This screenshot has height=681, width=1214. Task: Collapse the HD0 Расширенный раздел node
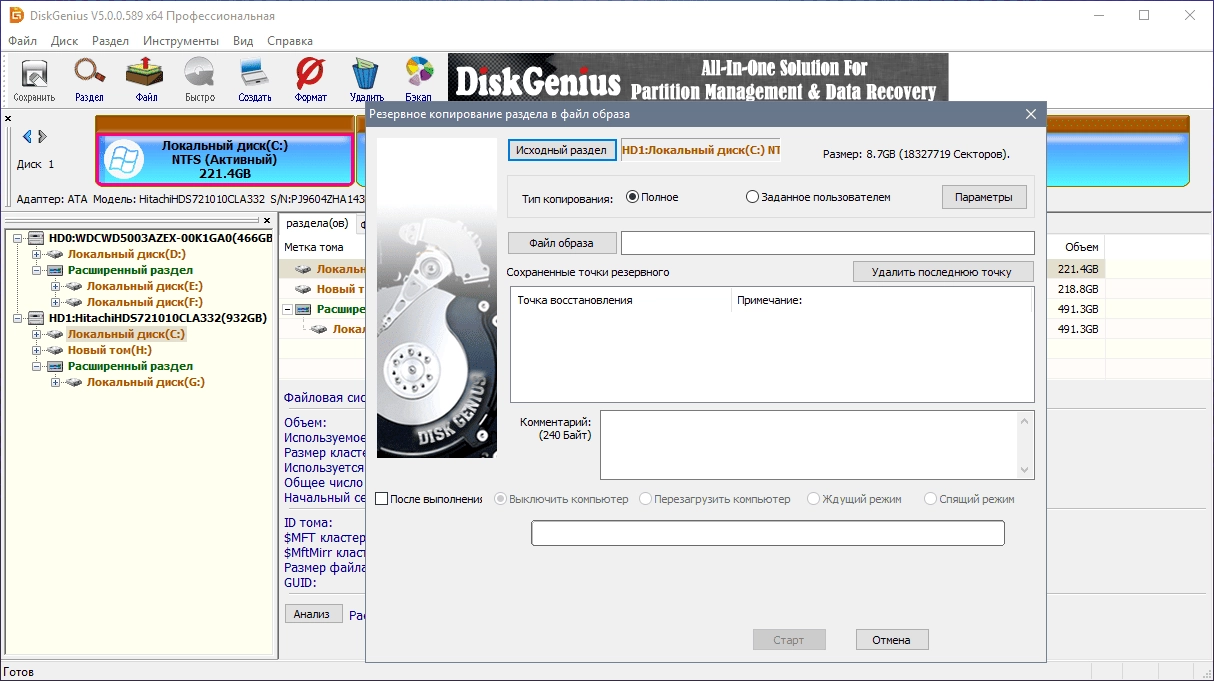(x=37, y=270)
